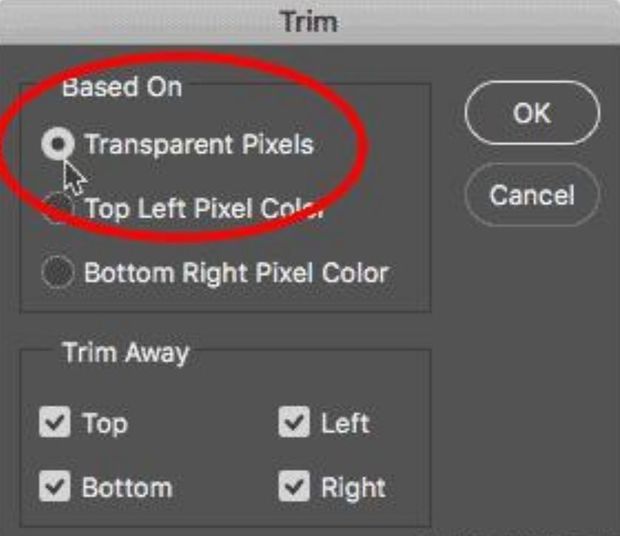Screen dimensions: 620x536
Task: Uncheck the Top trim checkbox
Action: click(54, 423)
